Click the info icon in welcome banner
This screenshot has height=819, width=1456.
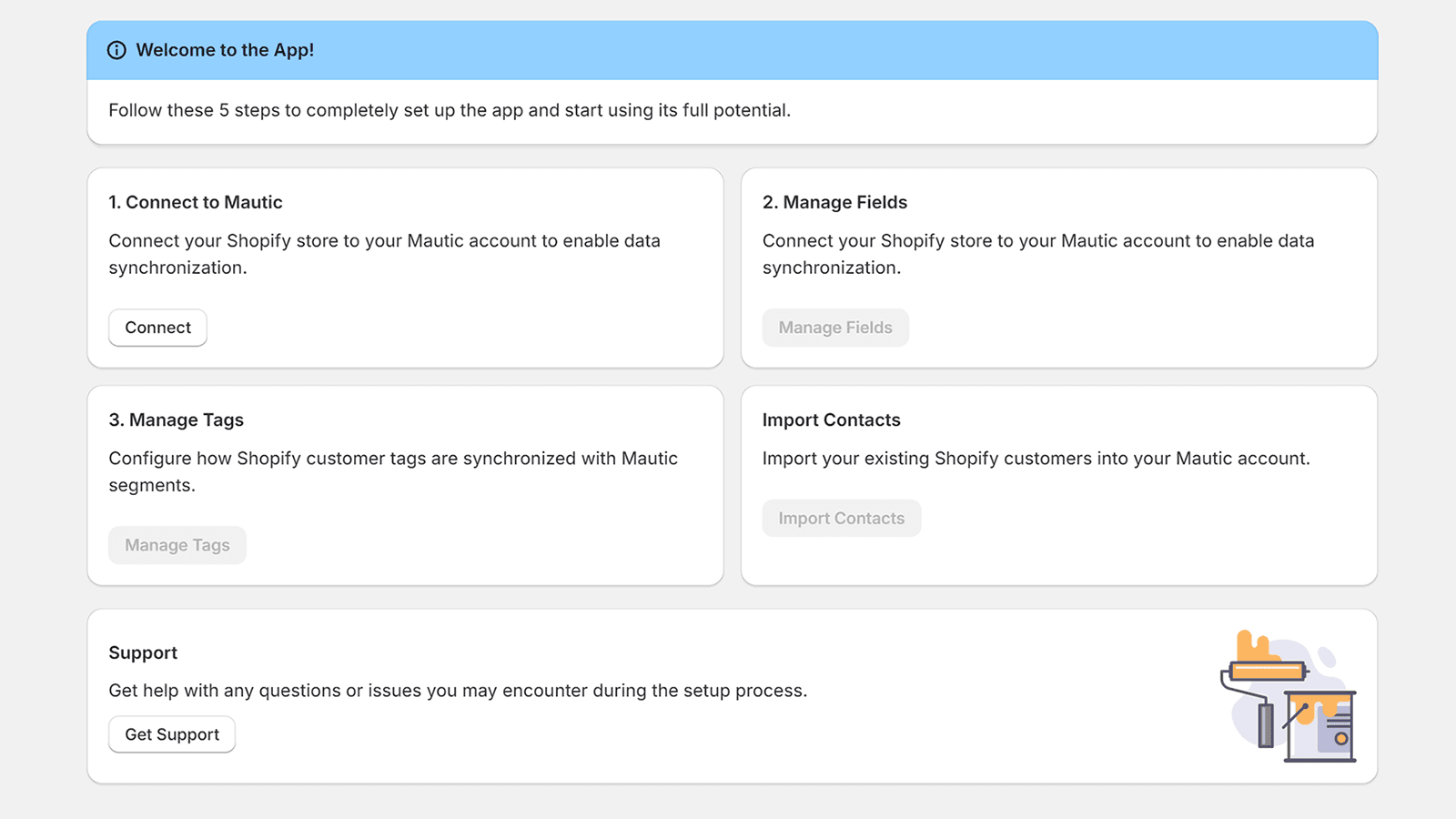pyautogui.click(x=116, y=50)
